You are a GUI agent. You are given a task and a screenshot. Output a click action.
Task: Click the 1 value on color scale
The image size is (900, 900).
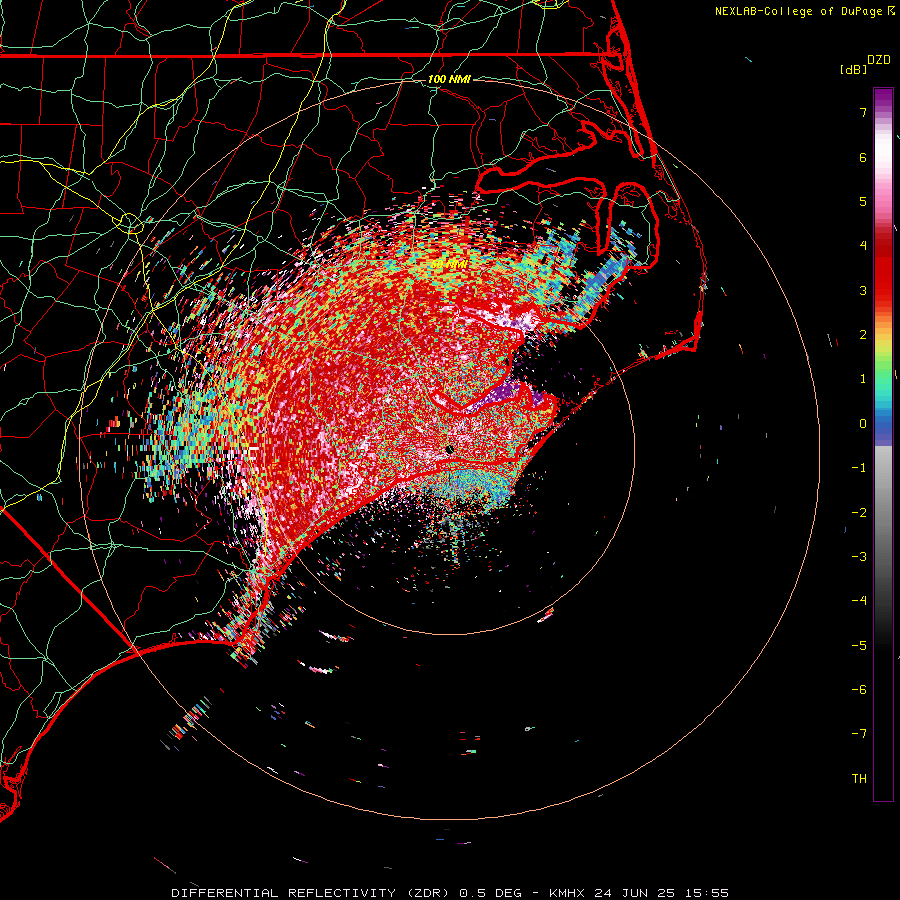863,379
